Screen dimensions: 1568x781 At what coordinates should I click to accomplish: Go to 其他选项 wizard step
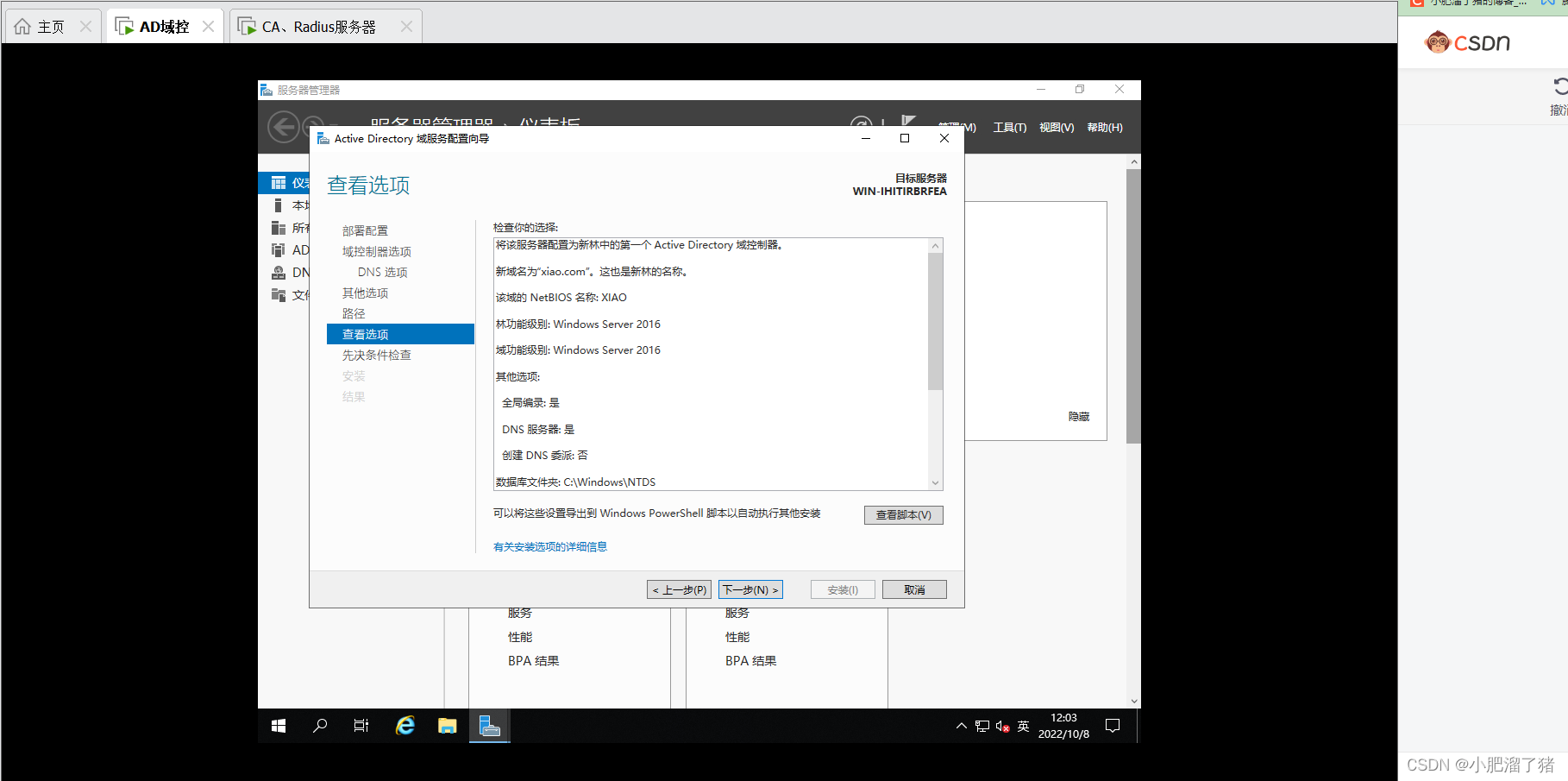(365, 293)
